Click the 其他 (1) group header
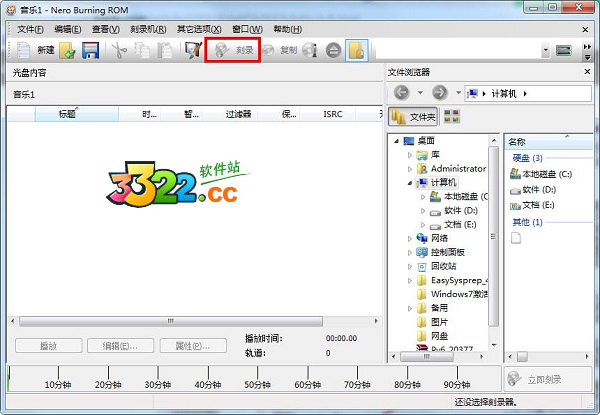The image size is (600, 415). [x=527, y=222]
